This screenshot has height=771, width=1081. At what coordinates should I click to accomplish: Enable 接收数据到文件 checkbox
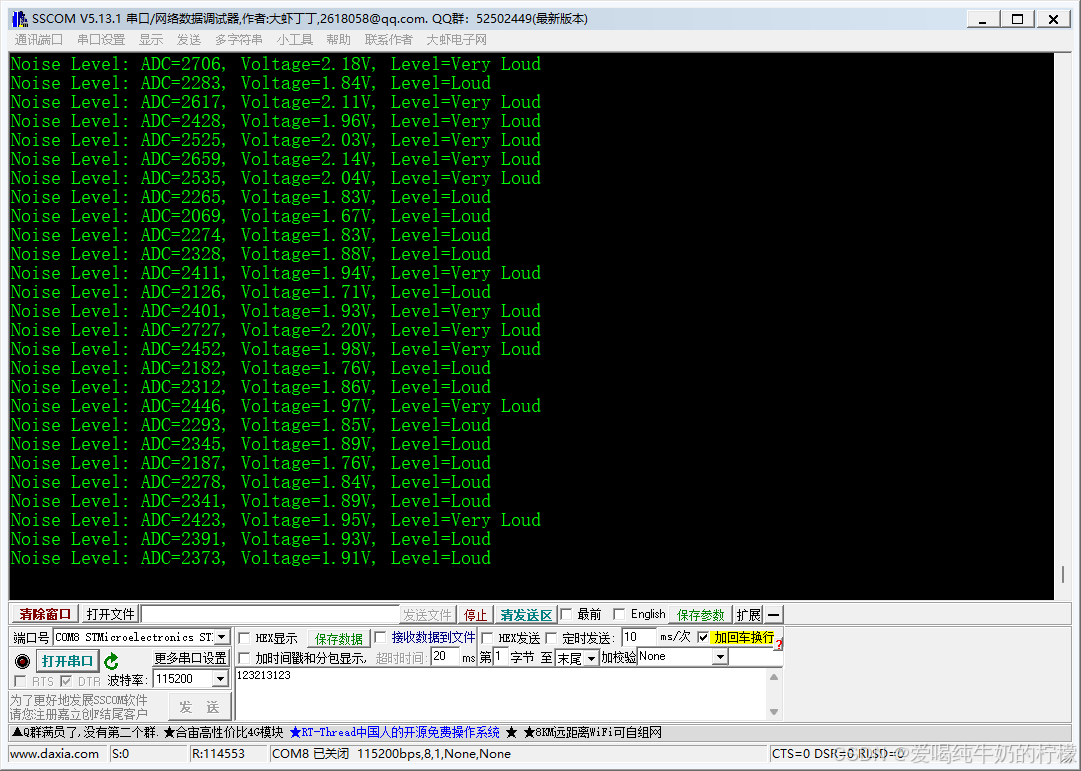pyautogui.click(x=380, y=637)
